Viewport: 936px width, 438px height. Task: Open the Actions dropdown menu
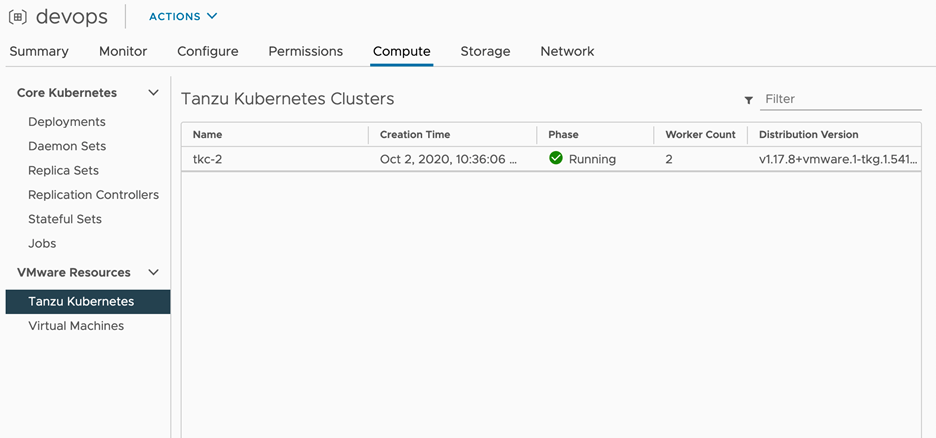coord(183,17)
